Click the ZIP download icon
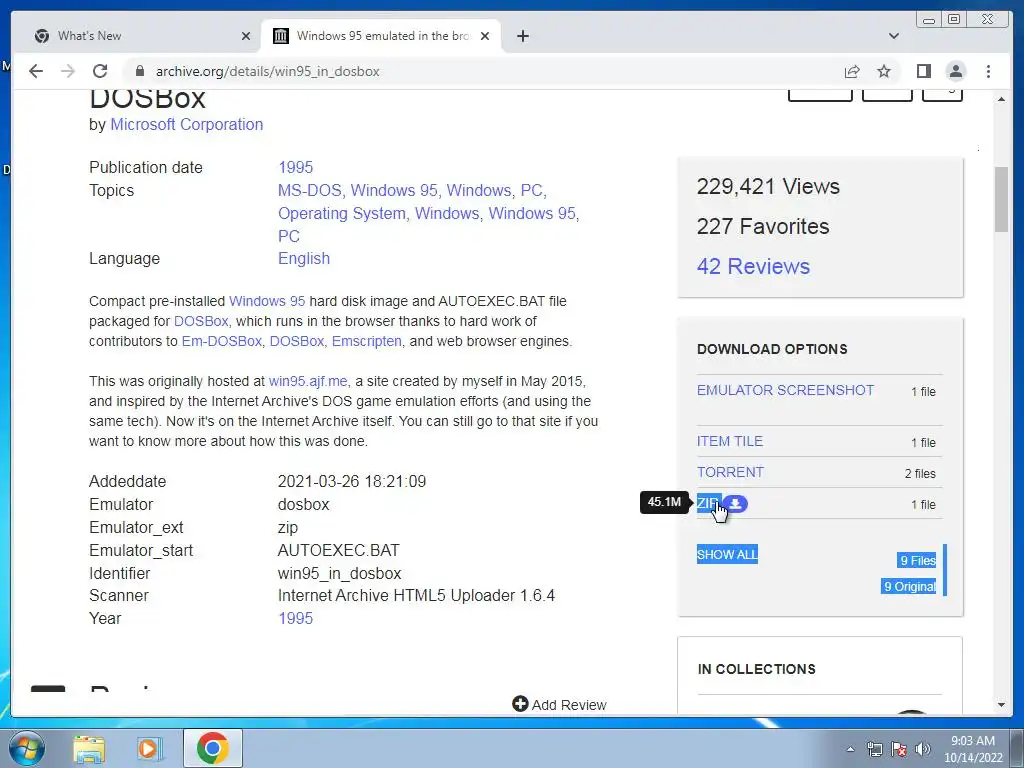1024x768 pixels. [x=735, y=504]
